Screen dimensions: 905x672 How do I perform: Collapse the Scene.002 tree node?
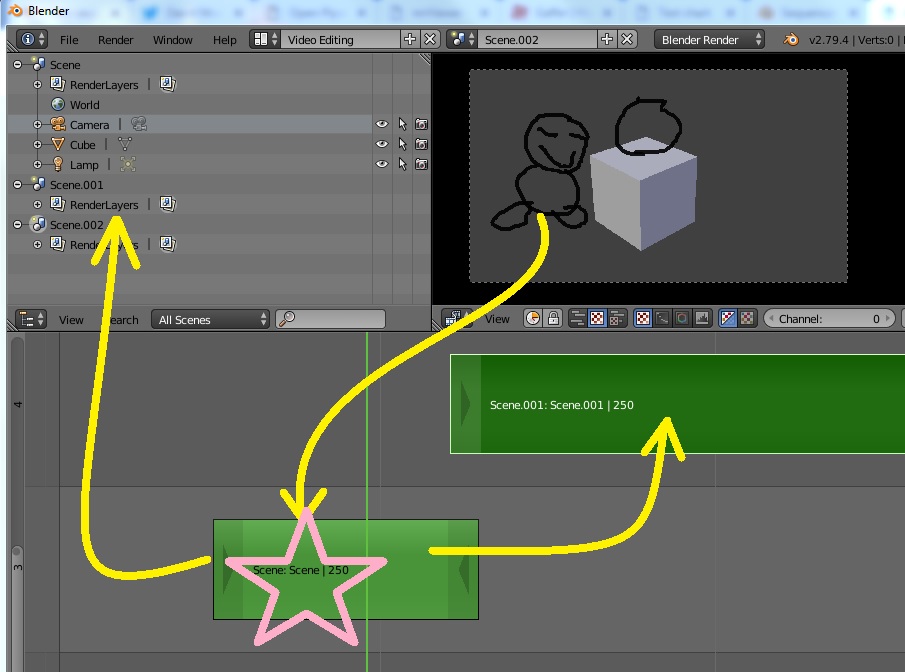click(x=17, y=225)
